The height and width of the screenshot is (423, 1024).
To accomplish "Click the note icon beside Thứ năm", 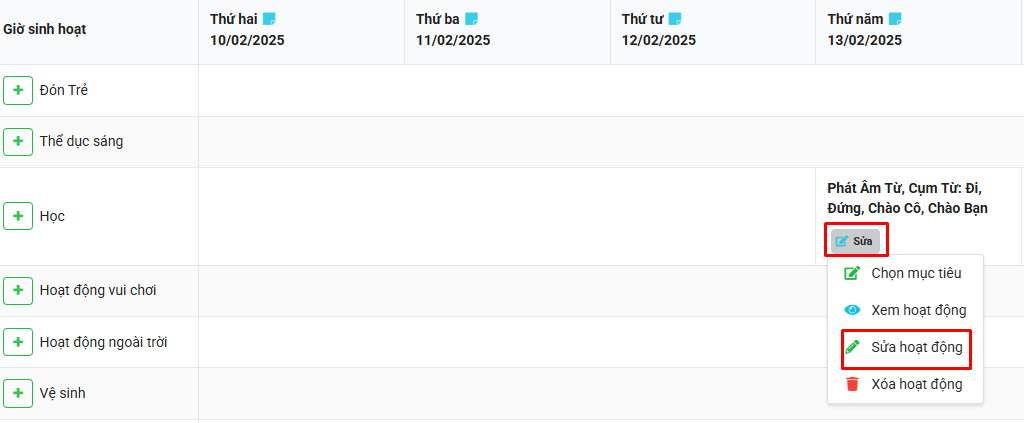I will (x=895, y=19).
